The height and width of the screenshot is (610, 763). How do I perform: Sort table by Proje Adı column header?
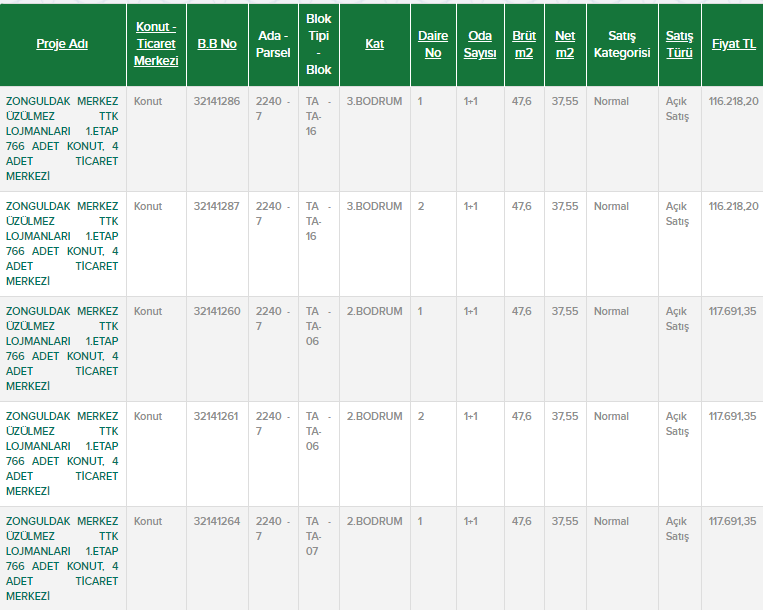62,44
